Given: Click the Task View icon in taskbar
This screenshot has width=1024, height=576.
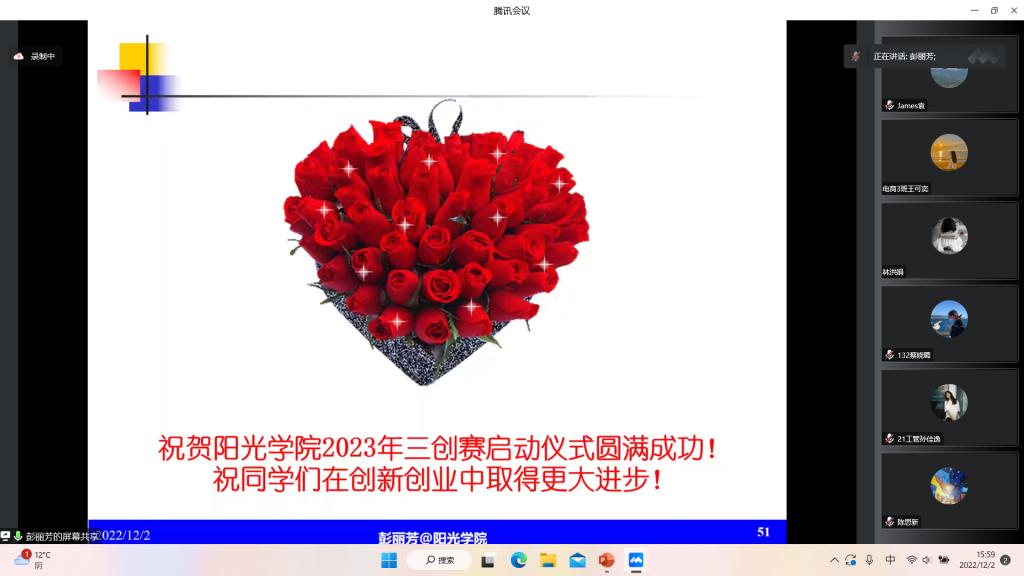Looking at the screenshot, I should 488,560.
